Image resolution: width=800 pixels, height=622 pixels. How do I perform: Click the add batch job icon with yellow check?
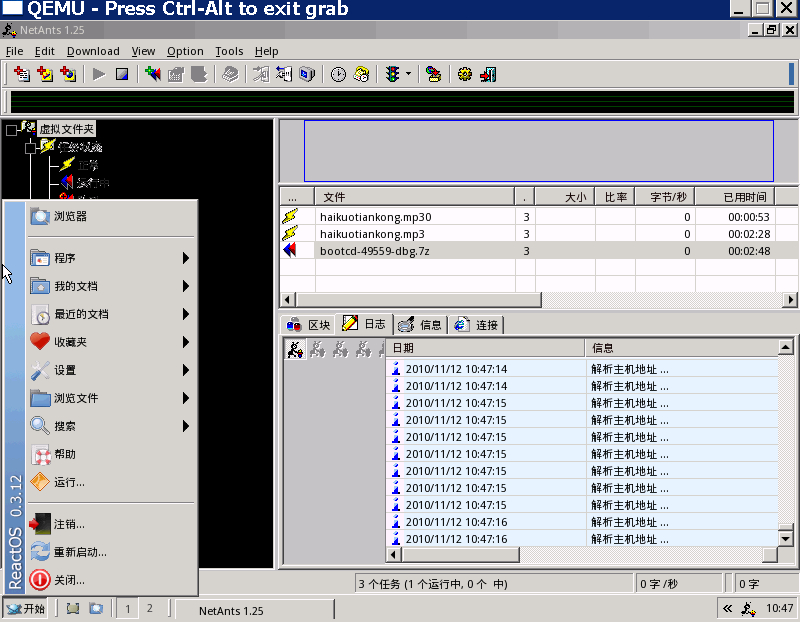pyautogui.click(x=45, y=74)
